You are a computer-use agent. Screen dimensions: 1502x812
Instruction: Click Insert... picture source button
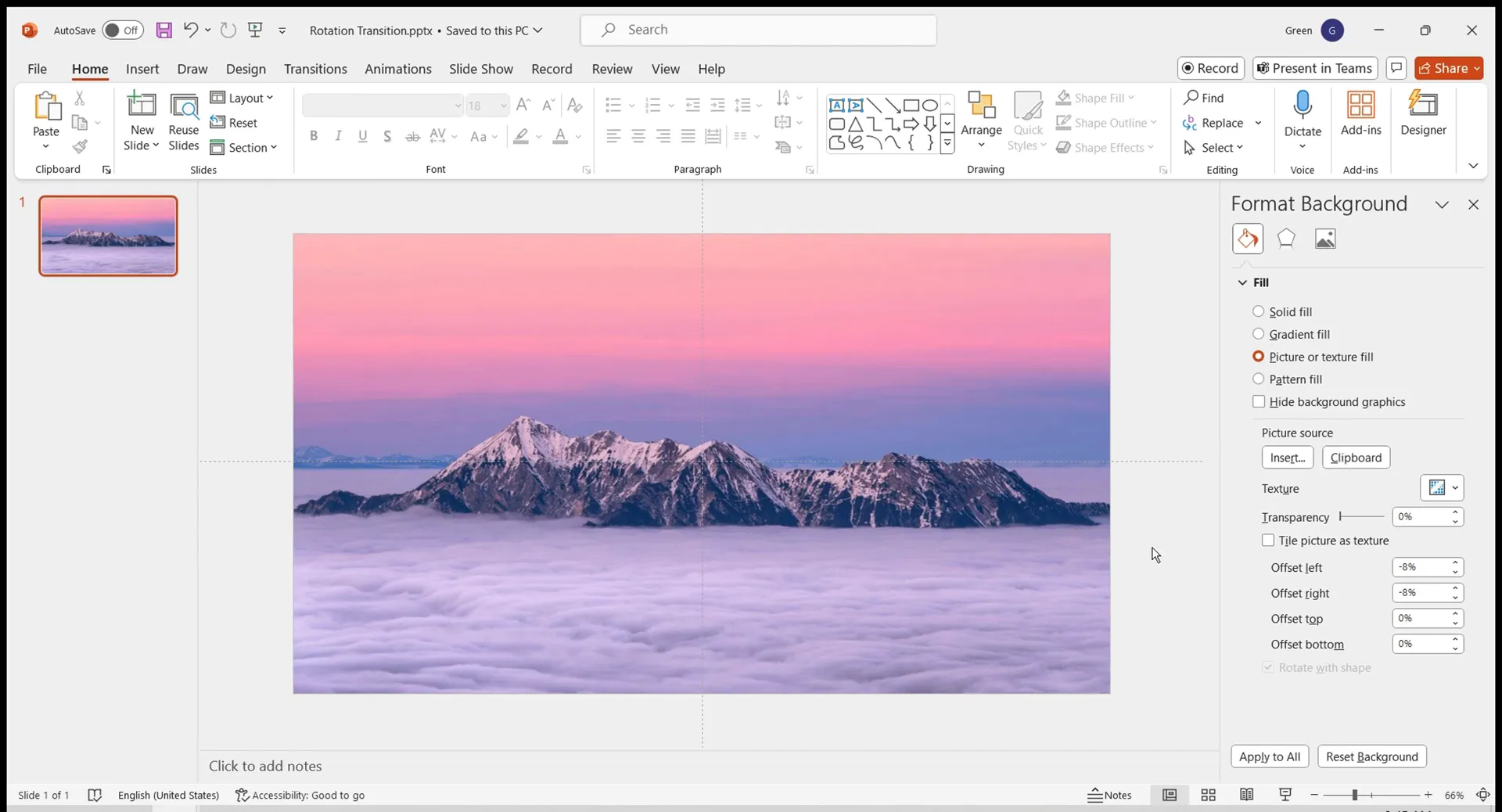point(1287,458)
